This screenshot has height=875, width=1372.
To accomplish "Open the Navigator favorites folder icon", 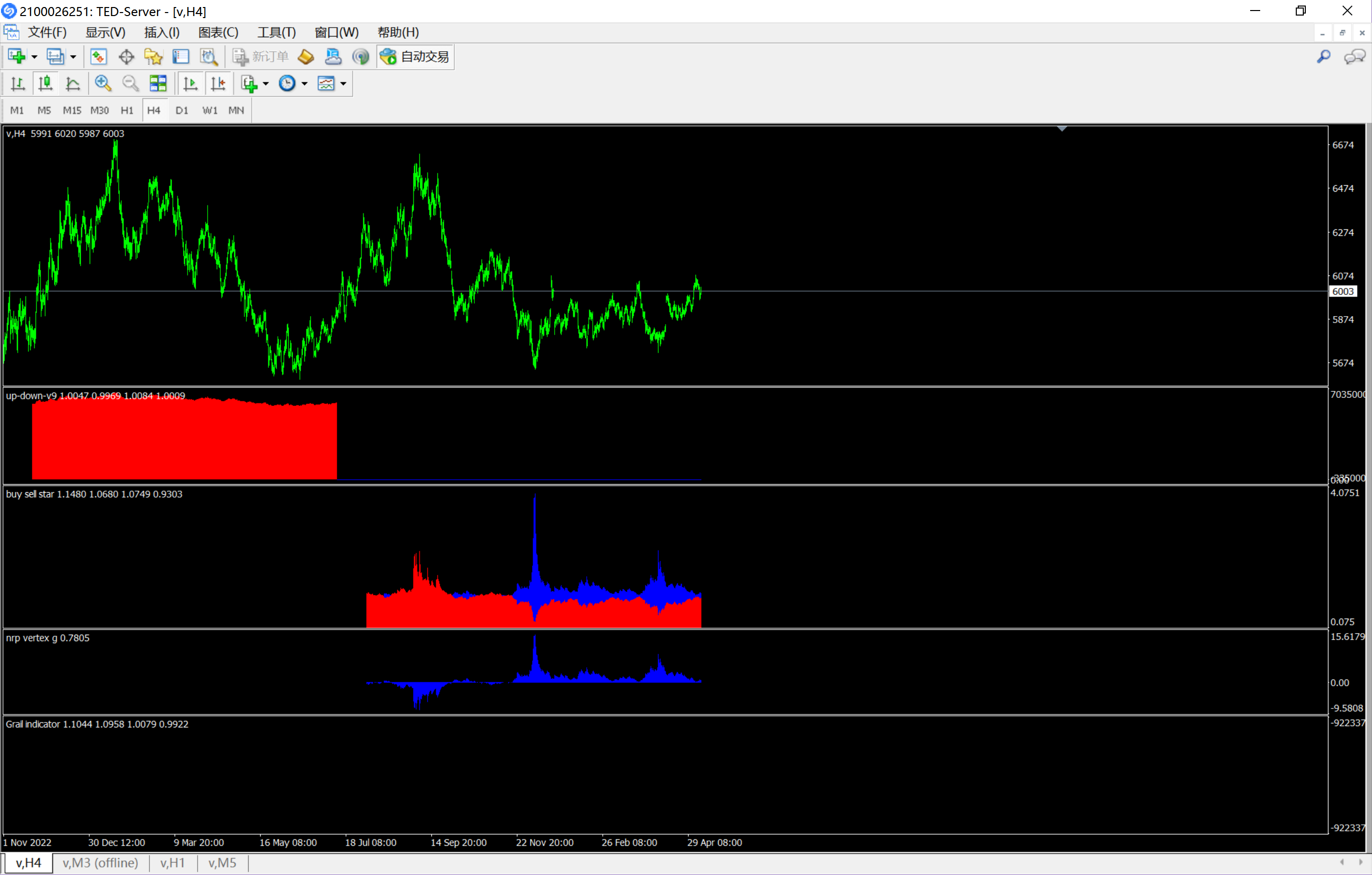I will 153,56.
